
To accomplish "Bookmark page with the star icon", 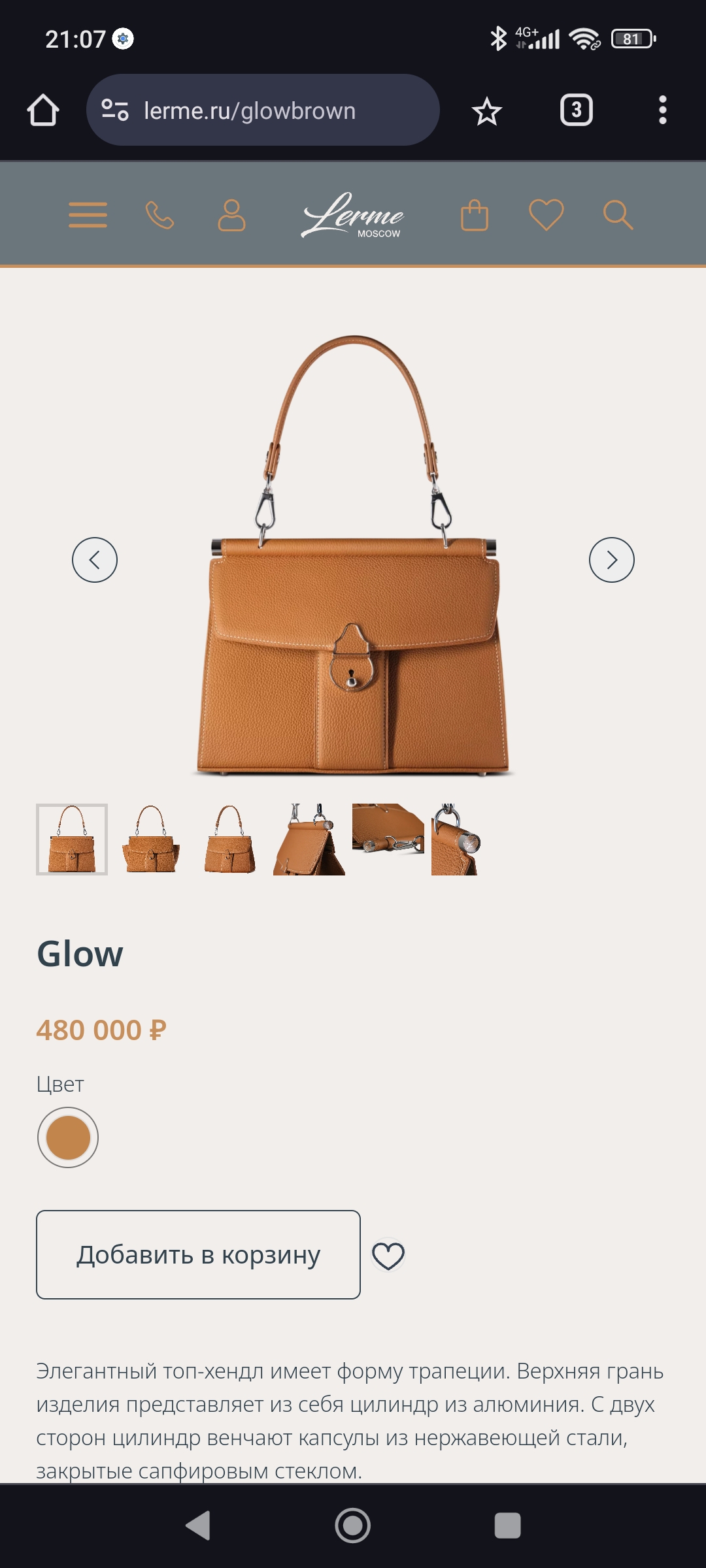I will (x=487, y=111).
